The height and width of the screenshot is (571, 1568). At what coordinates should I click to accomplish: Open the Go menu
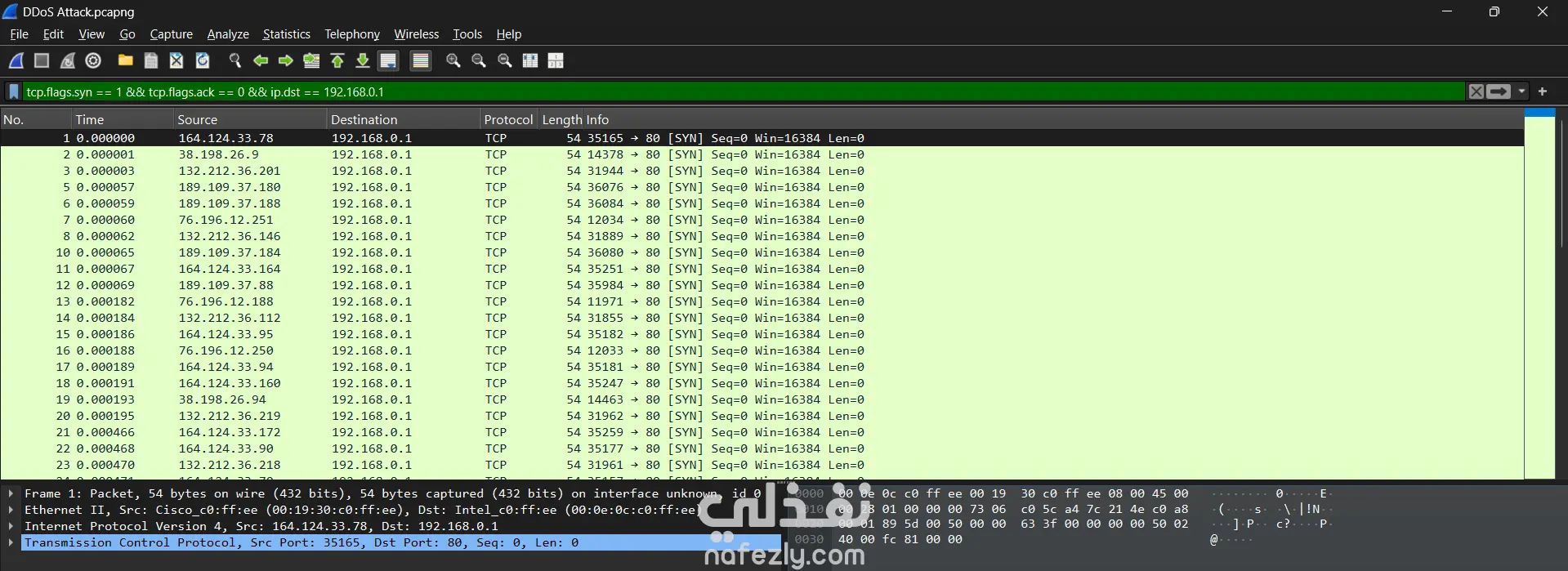(127, 34)
